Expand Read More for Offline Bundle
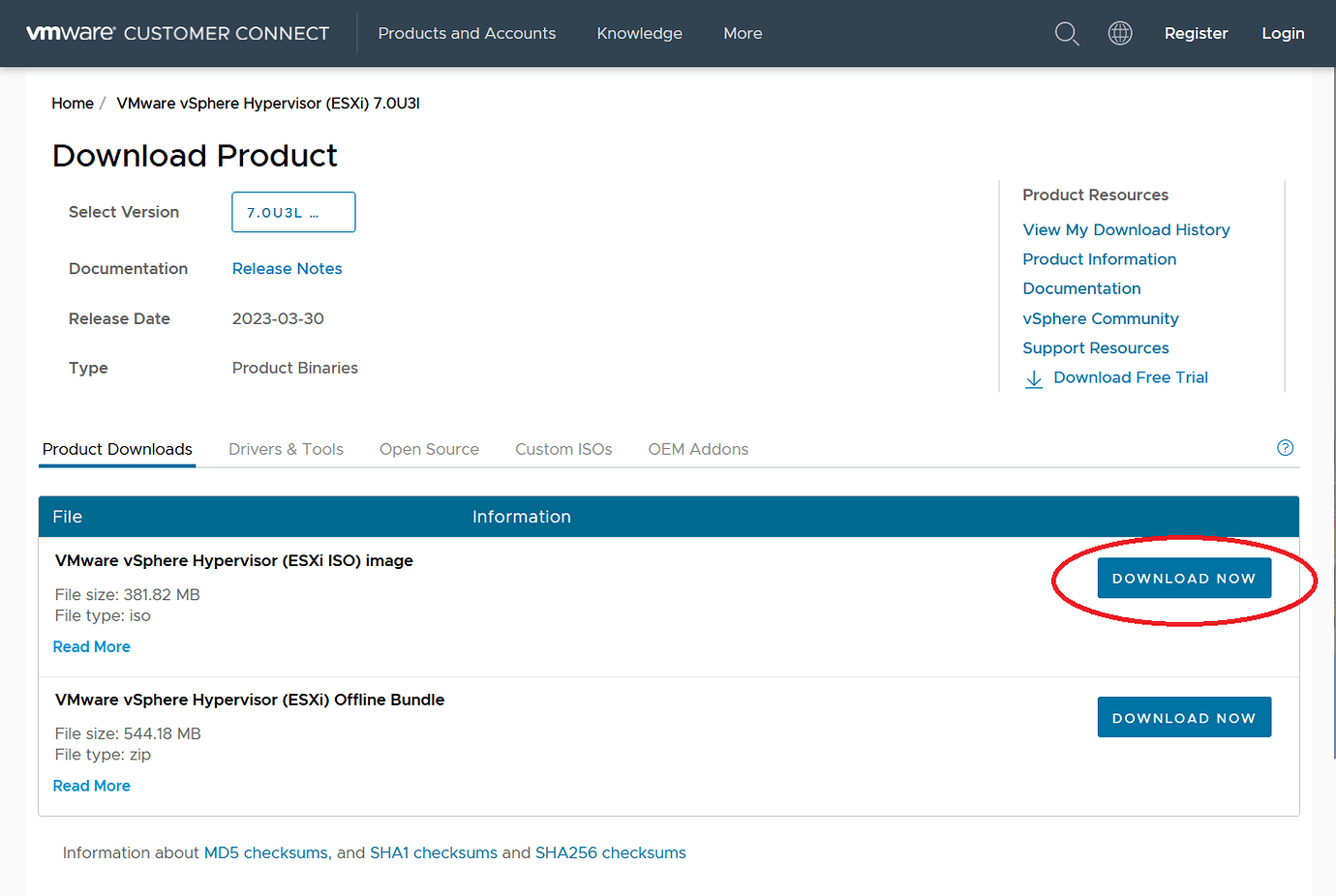Image resolution: width=1336 pixels, height=896 pixels. pyautogui.click(x=91, y=786)
